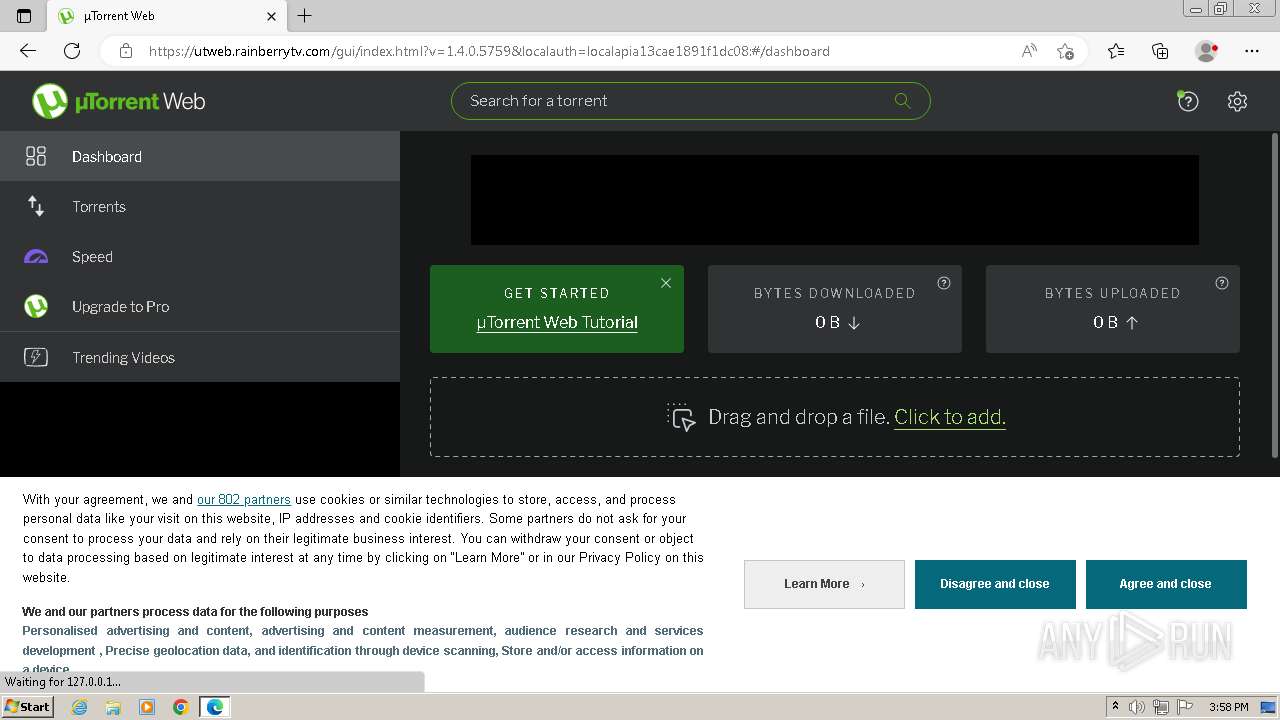
Task: Open browser Collections
Action: click(1160, 51)
